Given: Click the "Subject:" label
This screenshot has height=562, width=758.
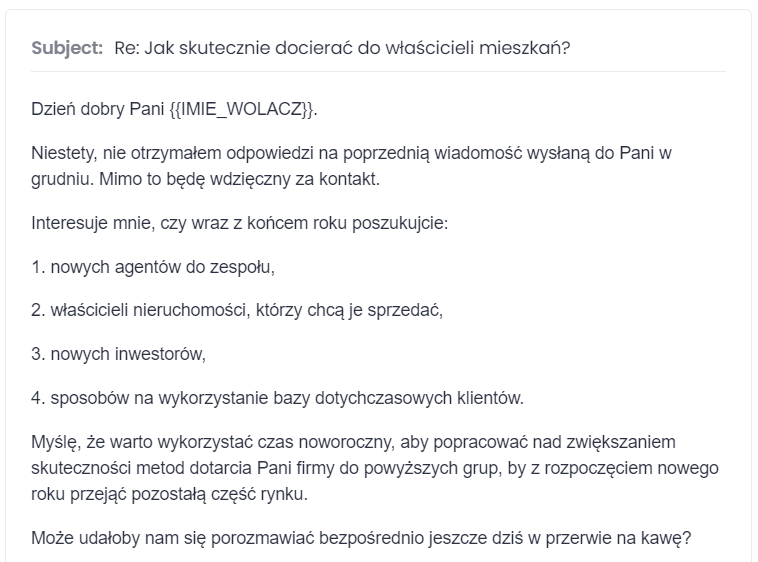Looking at the screenshot, I should [x=67, y=48].
